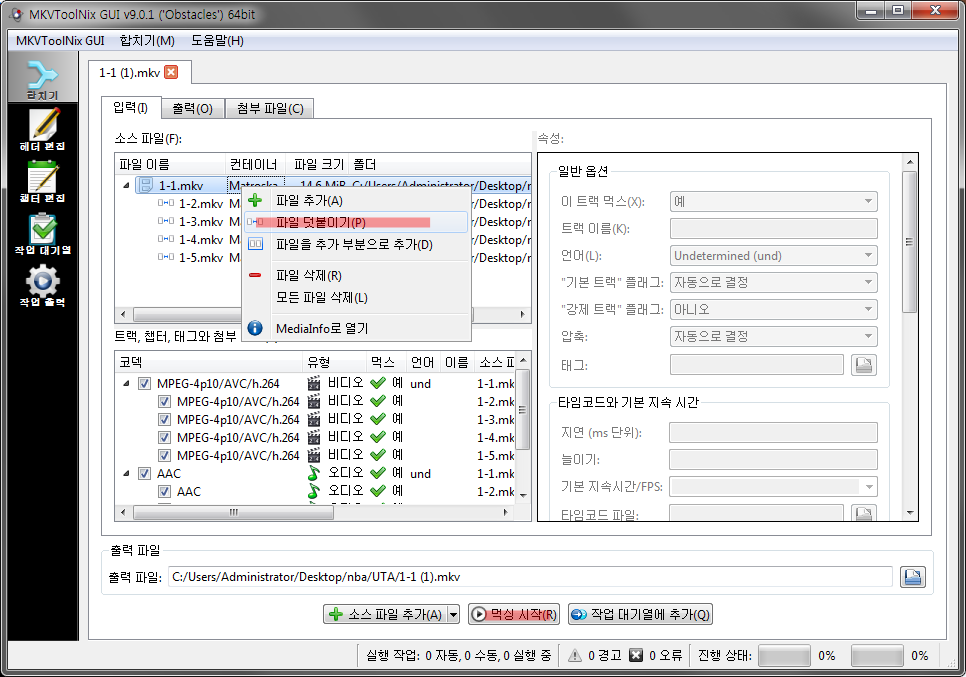Click blue info icon next to MediaInfo로 열기
Screen dimensions: 966x677
pyautogui.click(x=255, y=328)
